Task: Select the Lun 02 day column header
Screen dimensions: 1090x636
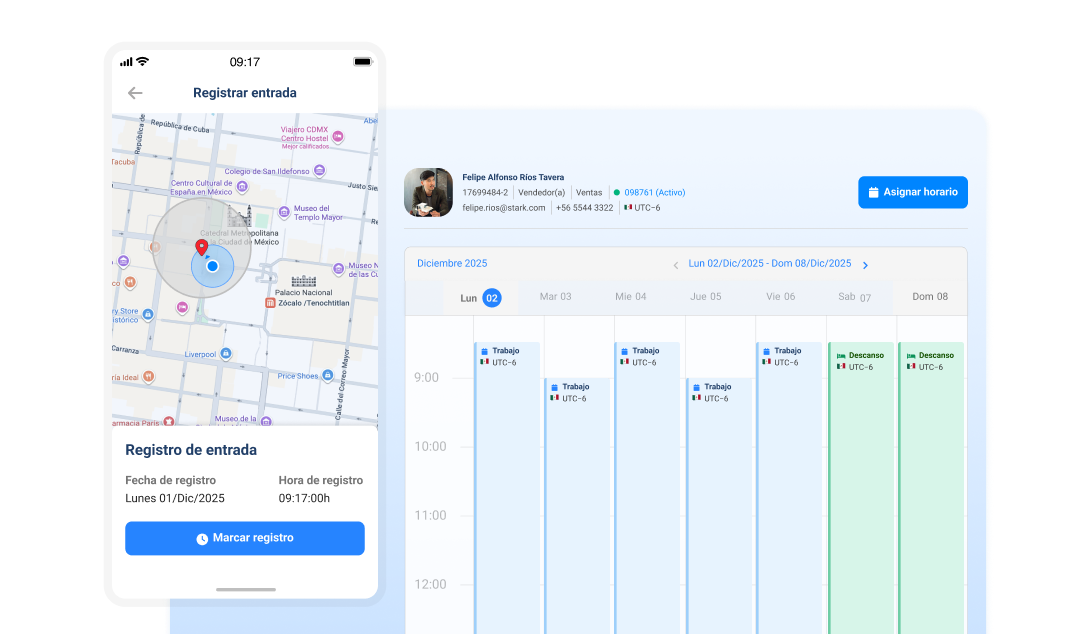Action: click(480, 297)
